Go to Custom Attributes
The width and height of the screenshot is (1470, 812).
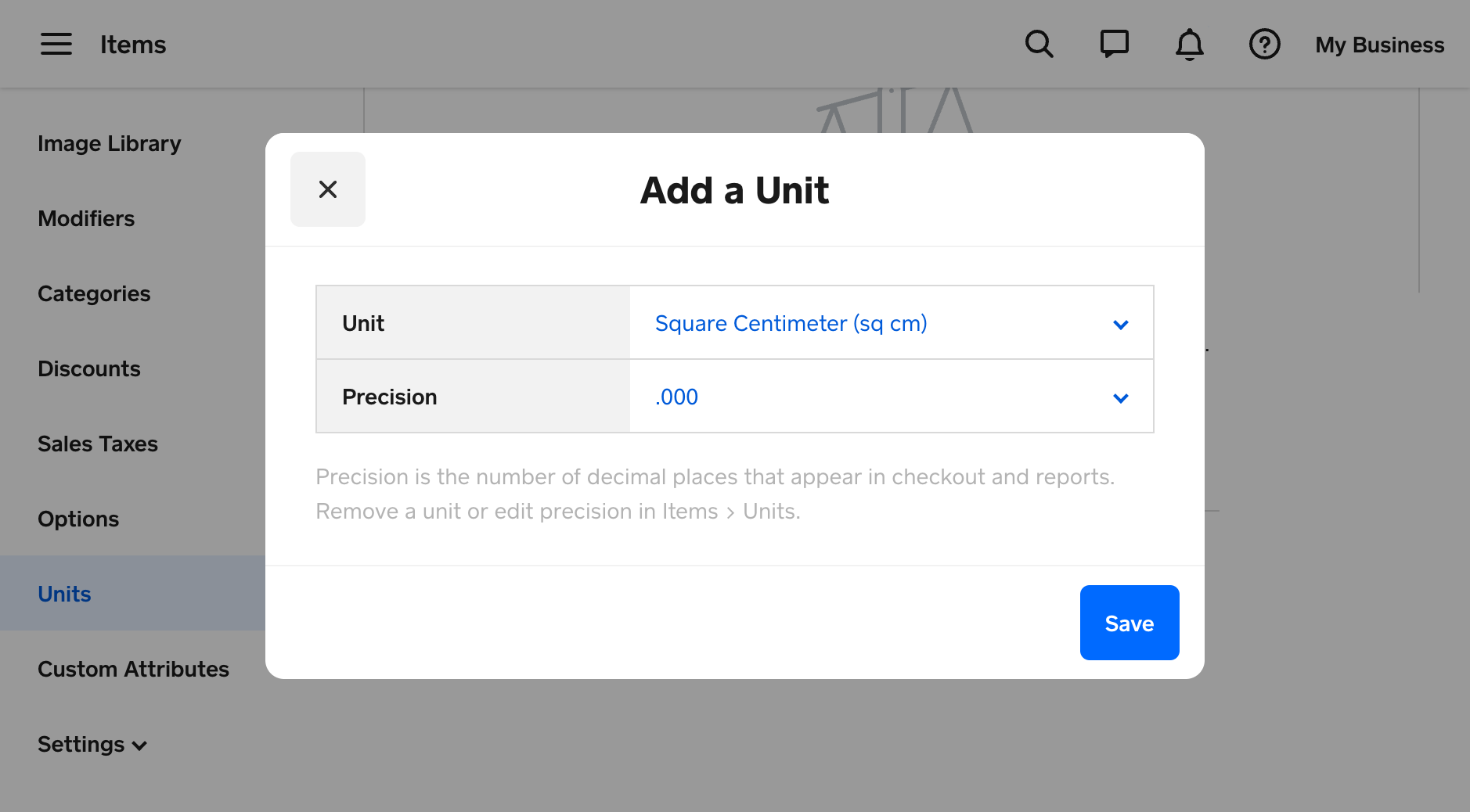(x=133, y=670)
